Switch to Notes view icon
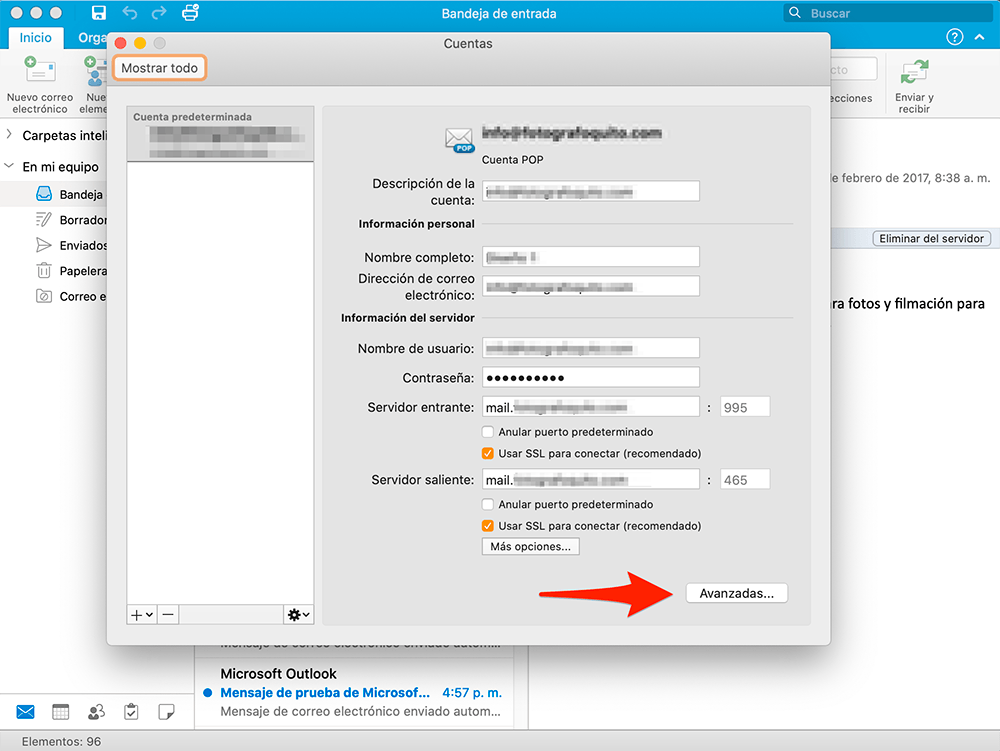This screenshot has height=751, width=1000. pos(166,711)
